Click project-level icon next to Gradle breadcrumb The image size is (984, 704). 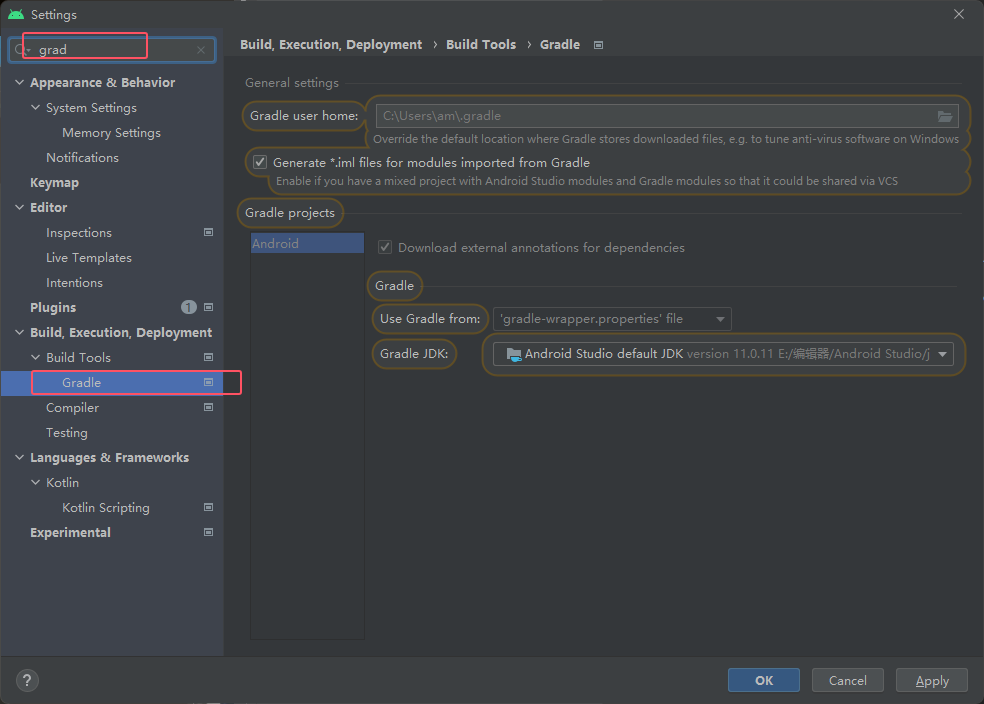pyautogui.click(x=598, y=45)
